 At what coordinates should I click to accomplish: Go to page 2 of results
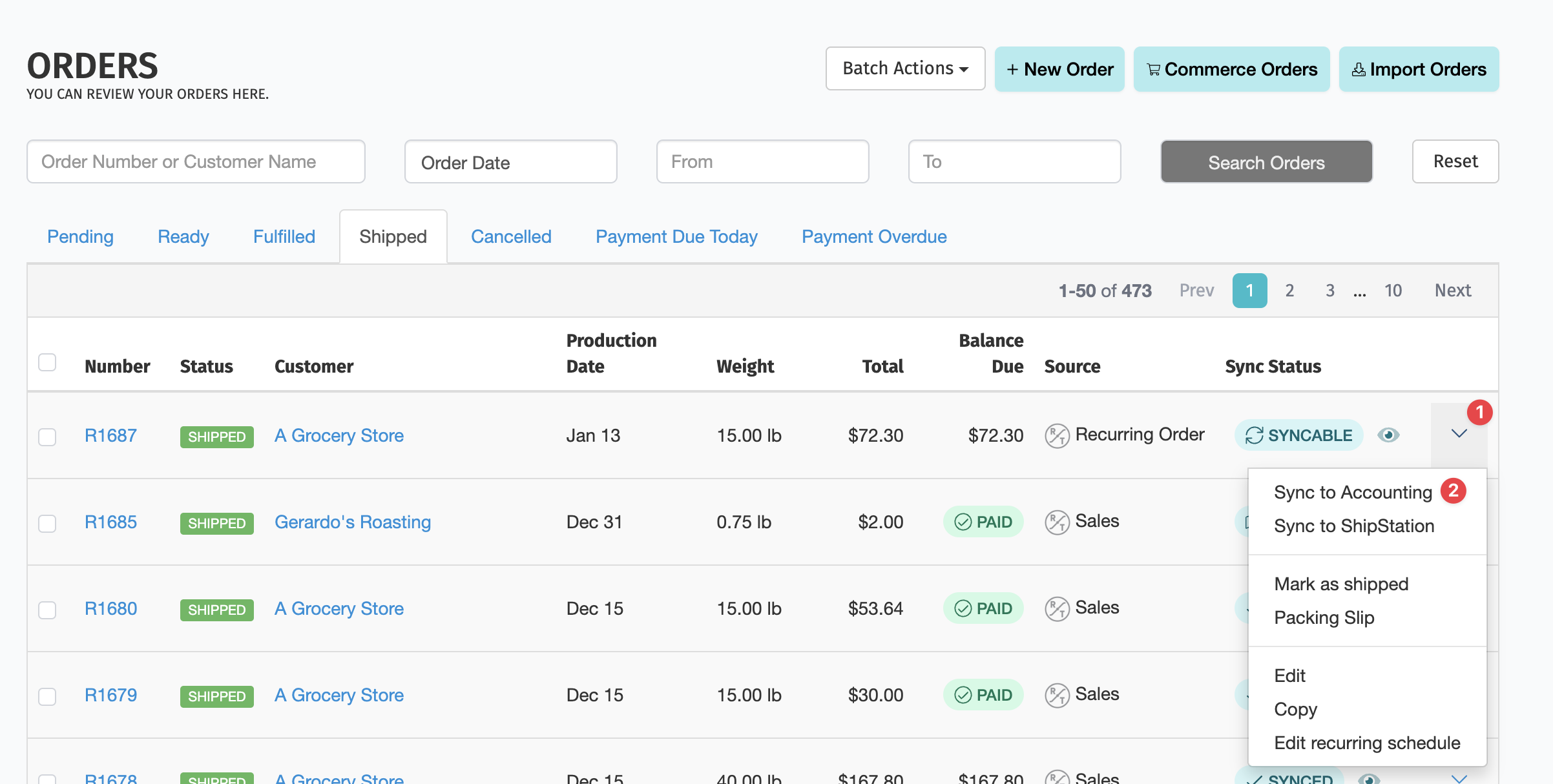pos(1289,291)
